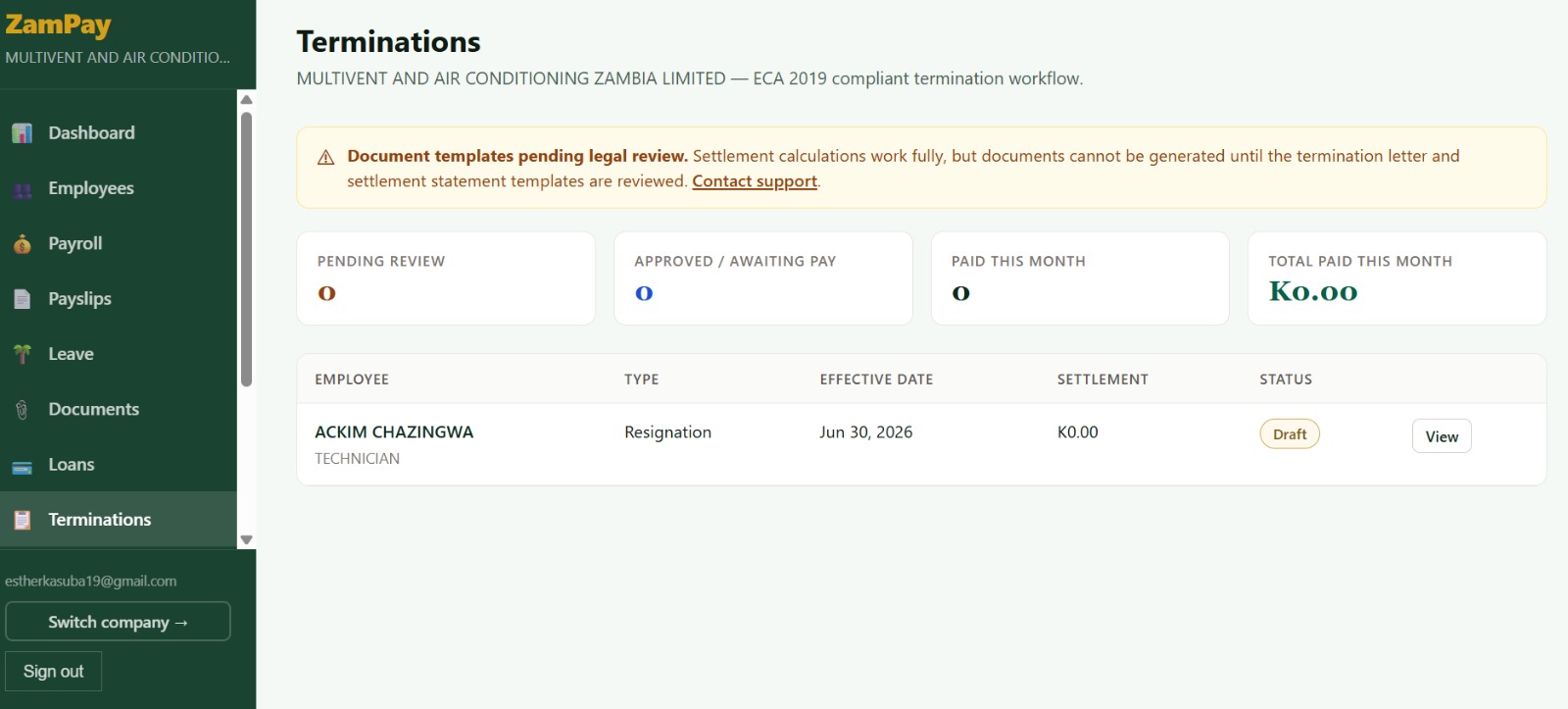Click the Terminations clipboard icon

[23, 520]
